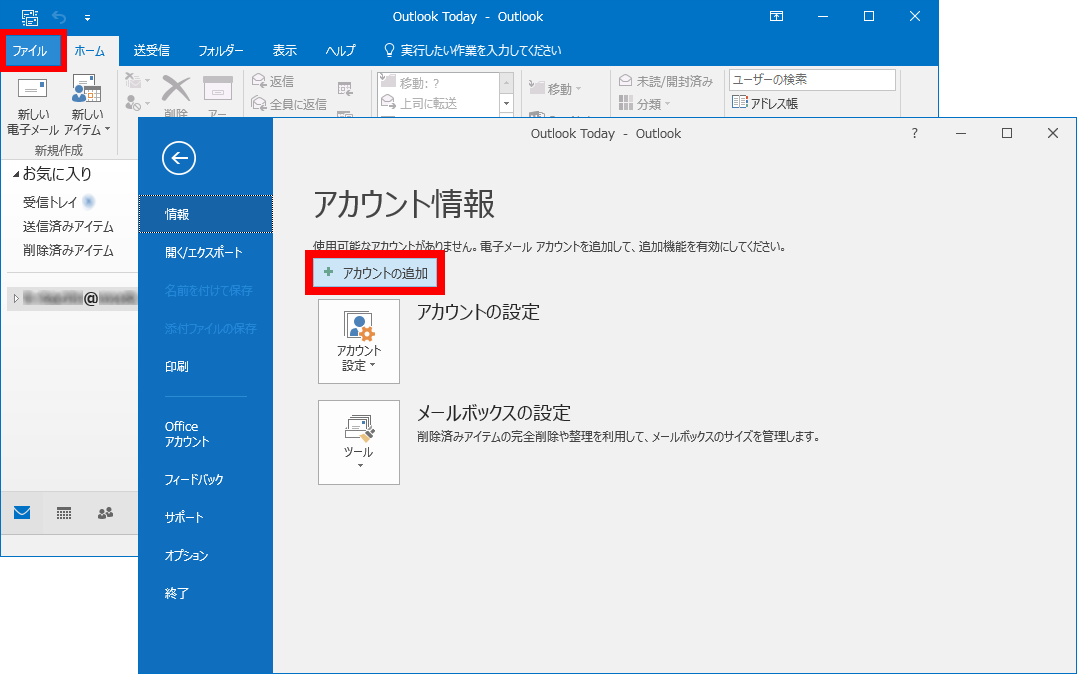The height and width of the screenshot is (674, 1077).
Task: Open the Address Book (アドレス帳)
Action: [x=765, y=102]
